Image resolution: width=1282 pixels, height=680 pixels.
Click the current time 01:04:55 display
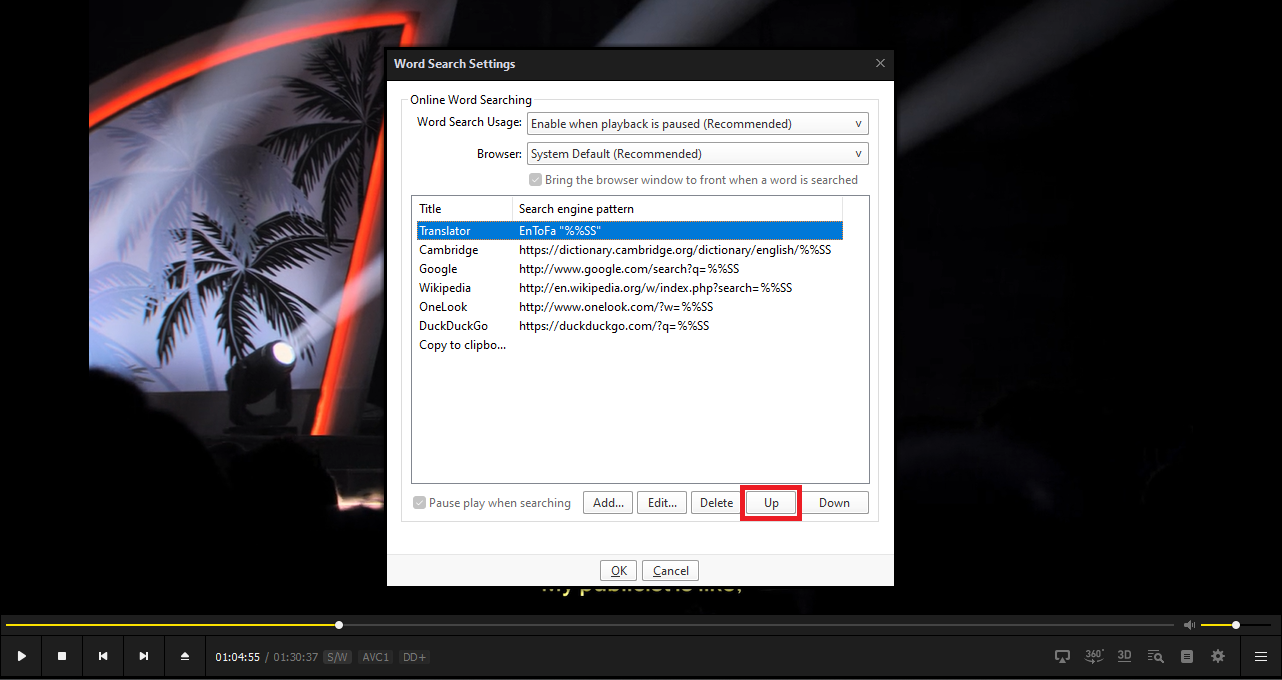(x=237, y=657)
